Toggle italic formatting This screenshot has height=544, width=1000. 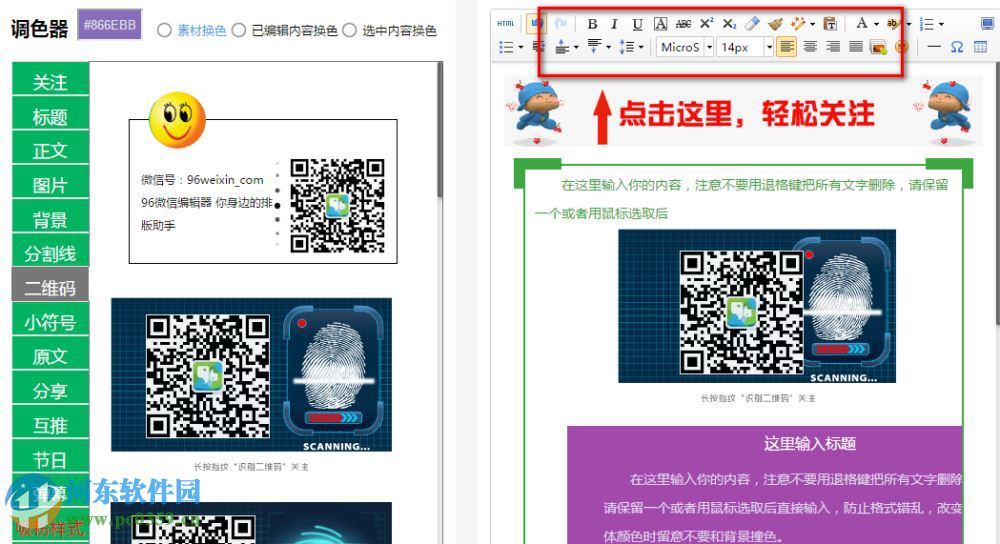pos(614,24)
